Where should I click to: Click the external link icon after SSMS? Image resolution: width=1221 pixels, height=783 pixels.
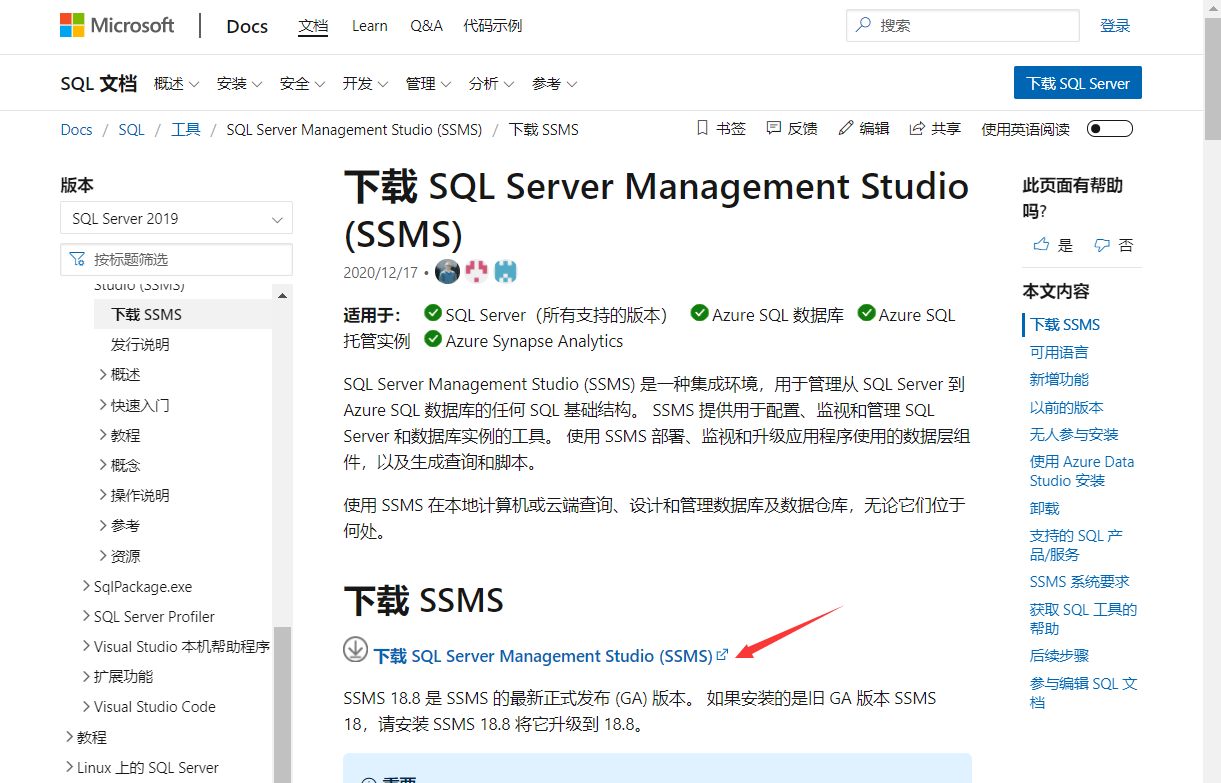coord(723,653)
